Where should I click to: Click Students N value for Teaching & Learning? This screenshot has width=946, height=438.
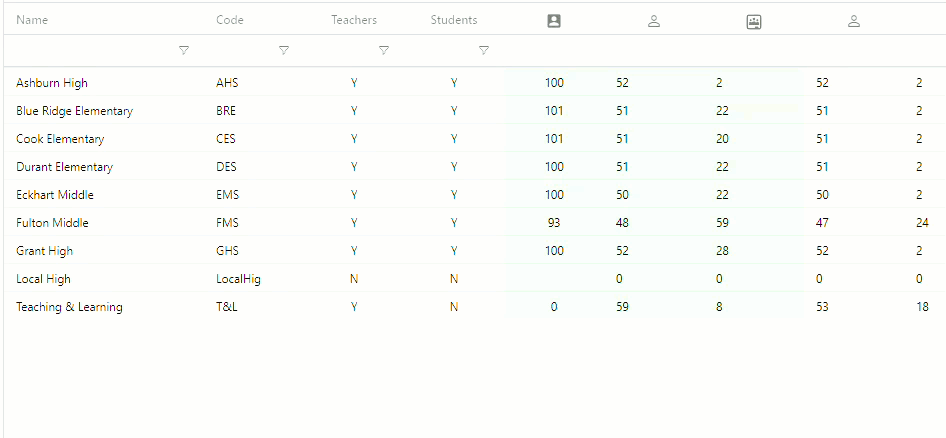point(454,306)
